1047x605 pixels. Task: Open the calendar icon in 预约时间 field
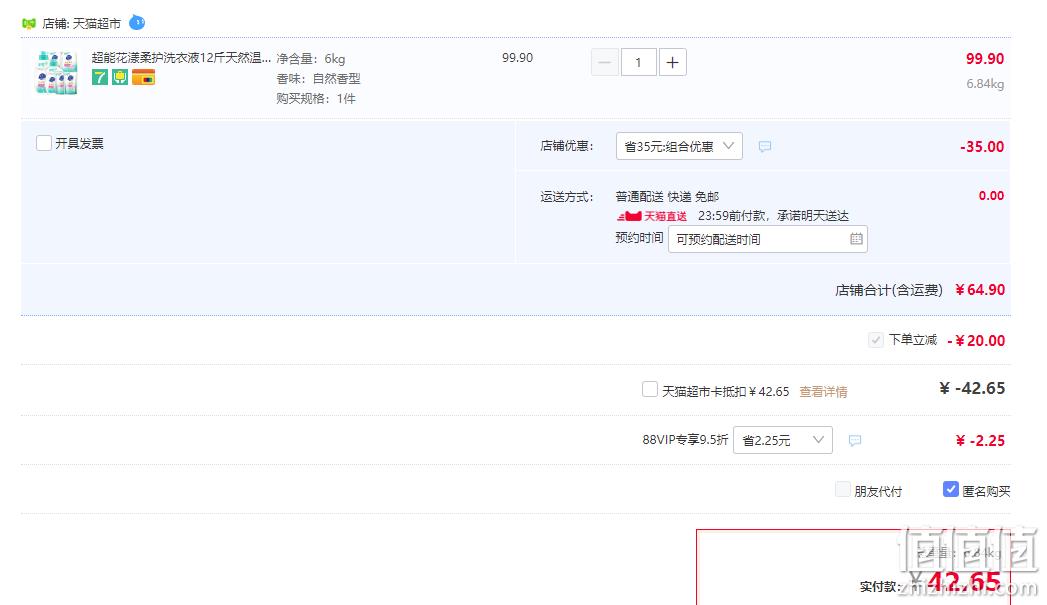(856, 238)
